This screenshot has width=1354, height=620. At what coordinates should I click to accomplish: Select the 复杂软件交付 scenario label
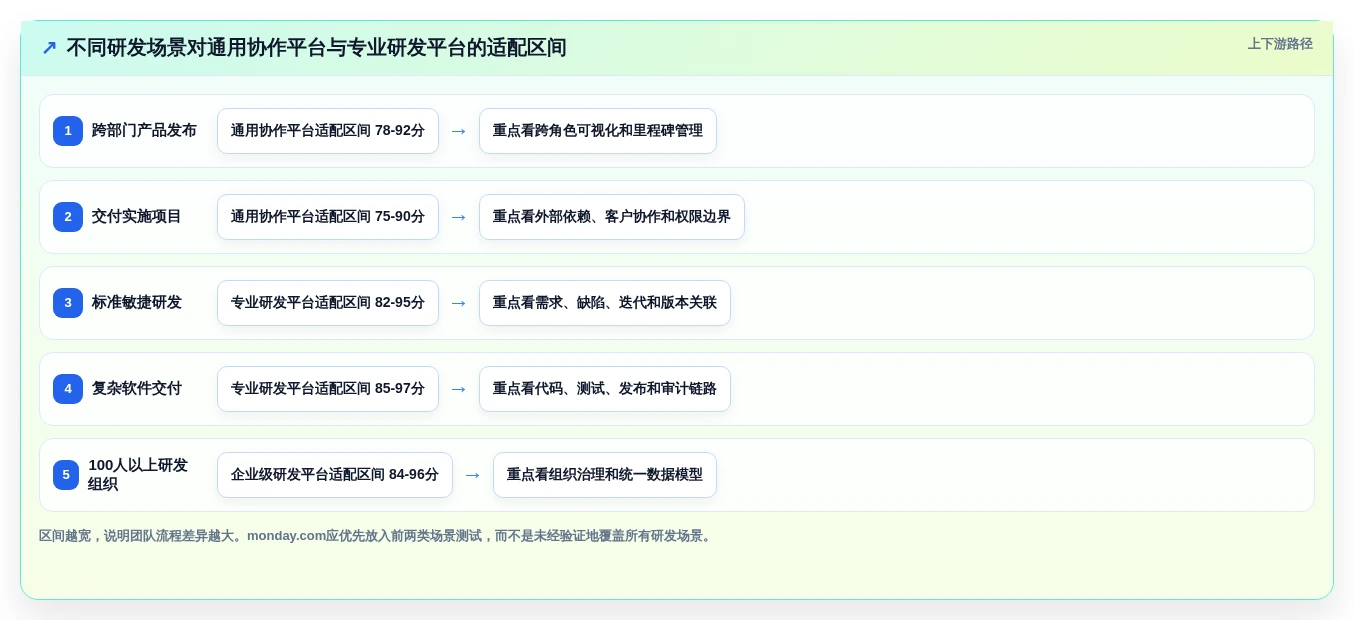pos(137,388)
